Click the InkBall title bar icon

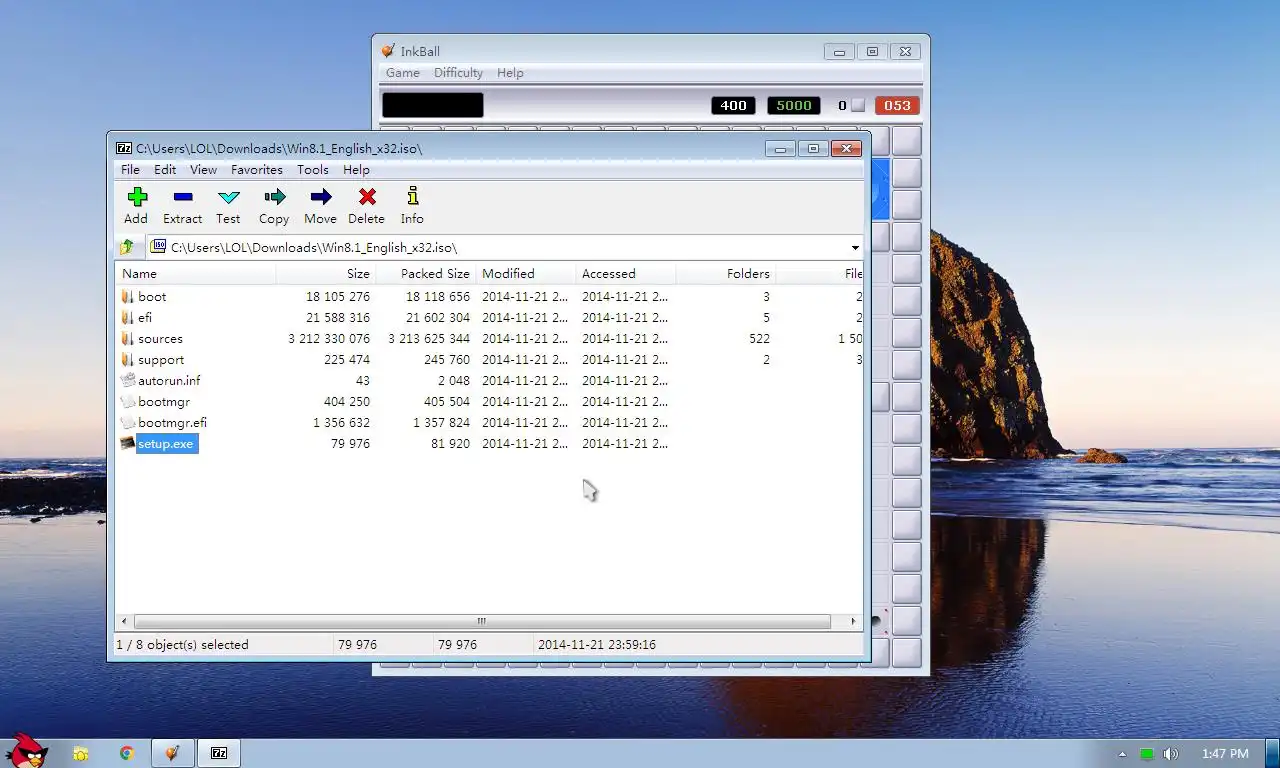[x=388, y=51]
